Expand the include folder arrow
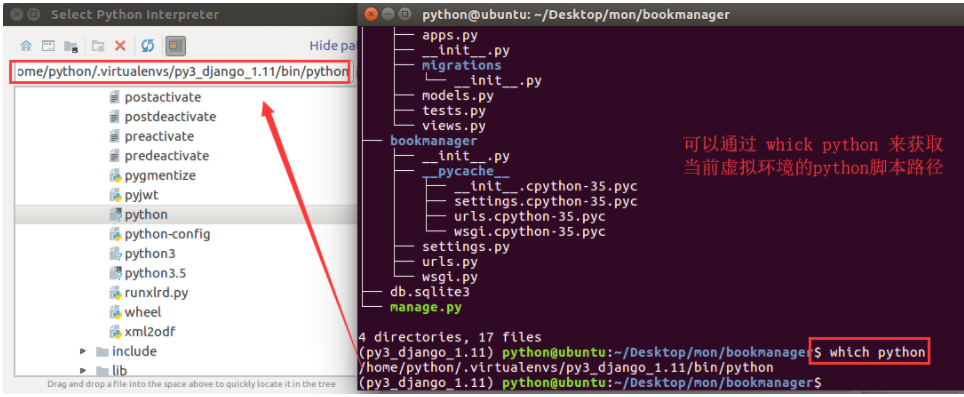The height and width of the screenshot is (397, 964). (83, 352)
